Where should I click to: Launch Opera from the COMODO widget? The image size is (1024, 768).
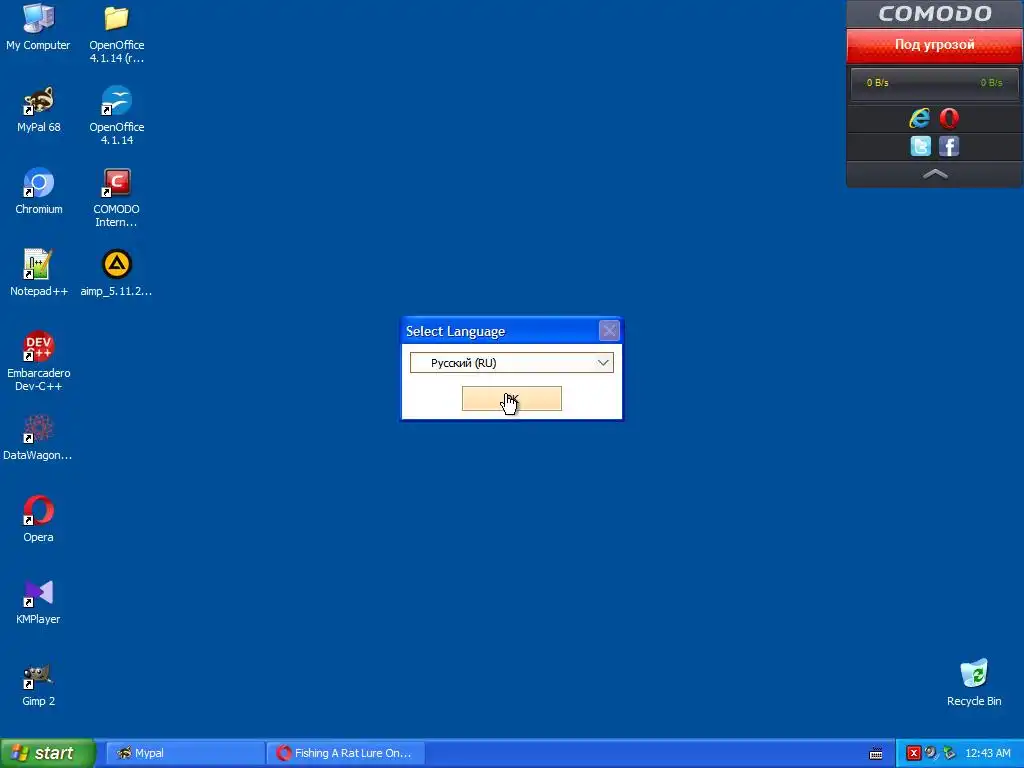point(949,118)
